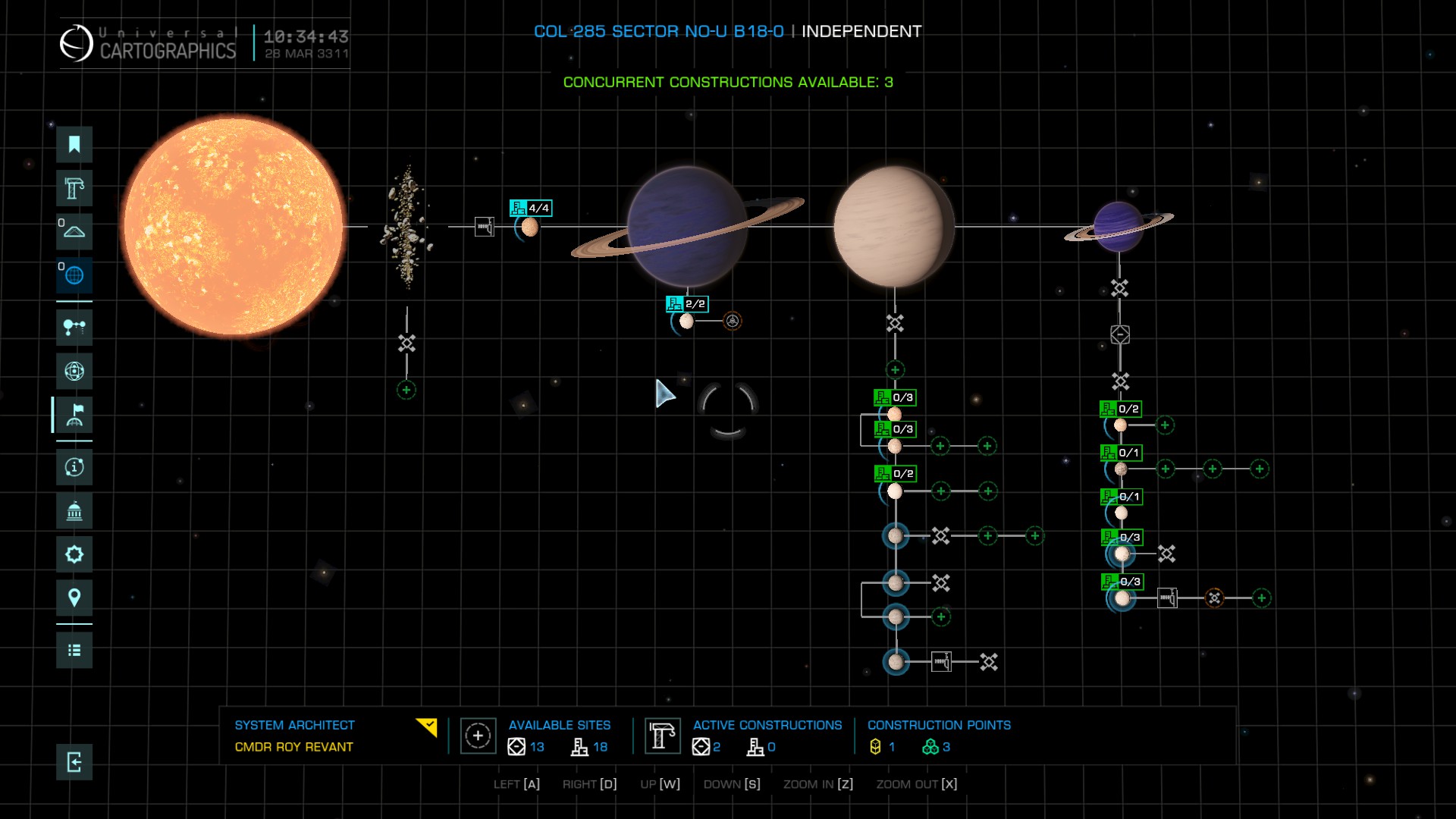
Task: Select the hexagonal station icon under the purple giant
Action: 1120,334
